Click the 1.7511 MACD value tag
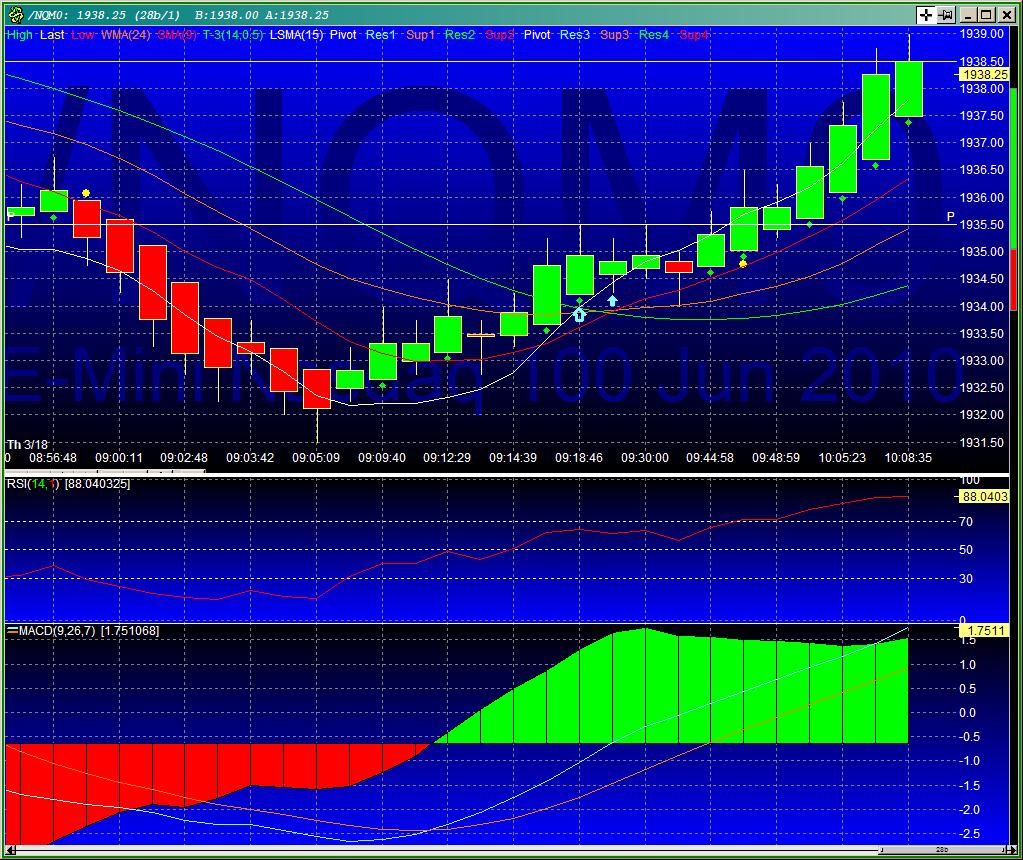Screen dimensions: 1023x860 point(984,630)
